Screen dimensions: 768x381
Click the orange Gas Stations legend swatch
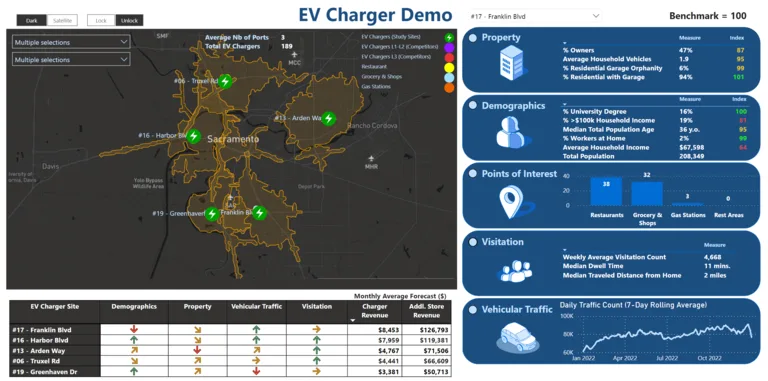[449, 88]
